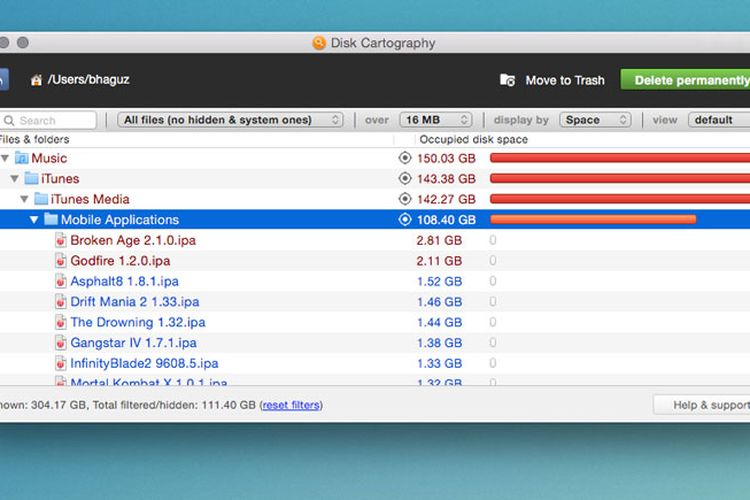Viewport: 750px width, 500px height.
Task: Click the 1.33 GB size value
Action: coord(439,364)
